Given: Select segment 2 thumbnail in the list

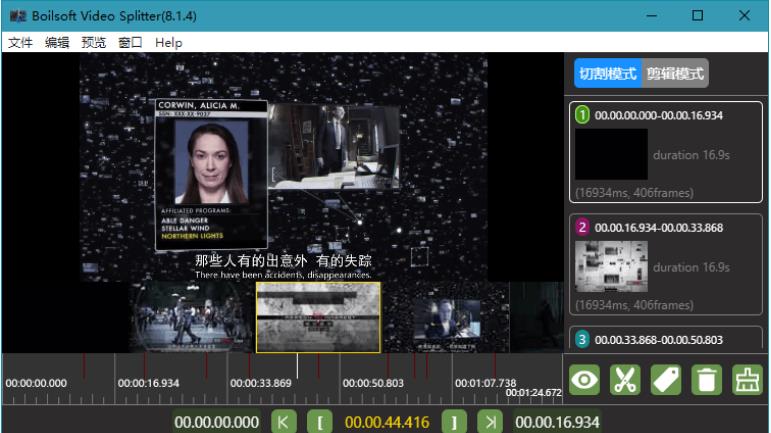Looking at the screenshot, I should [611, 267].
